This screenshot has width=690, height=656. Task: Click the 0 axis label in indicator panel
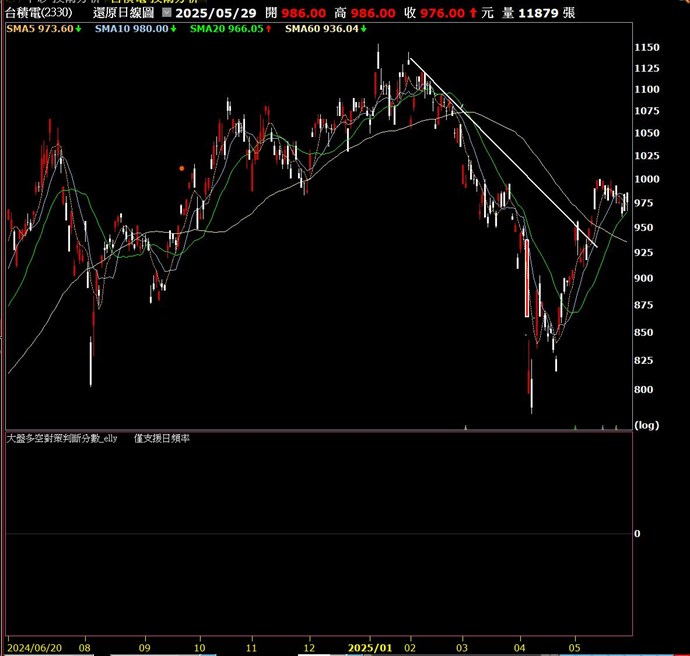(637, 534)
